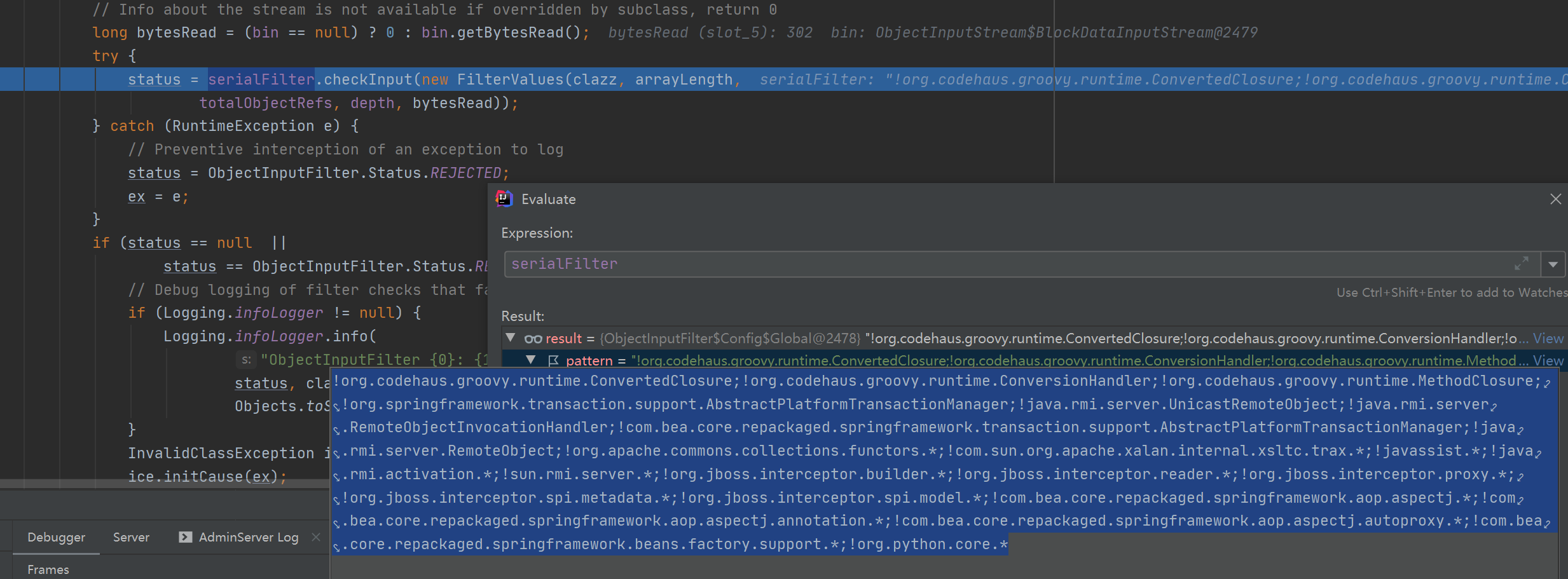Click the expand expression field icon
The image size is (1568, 579).
[x=1521, y=264]
